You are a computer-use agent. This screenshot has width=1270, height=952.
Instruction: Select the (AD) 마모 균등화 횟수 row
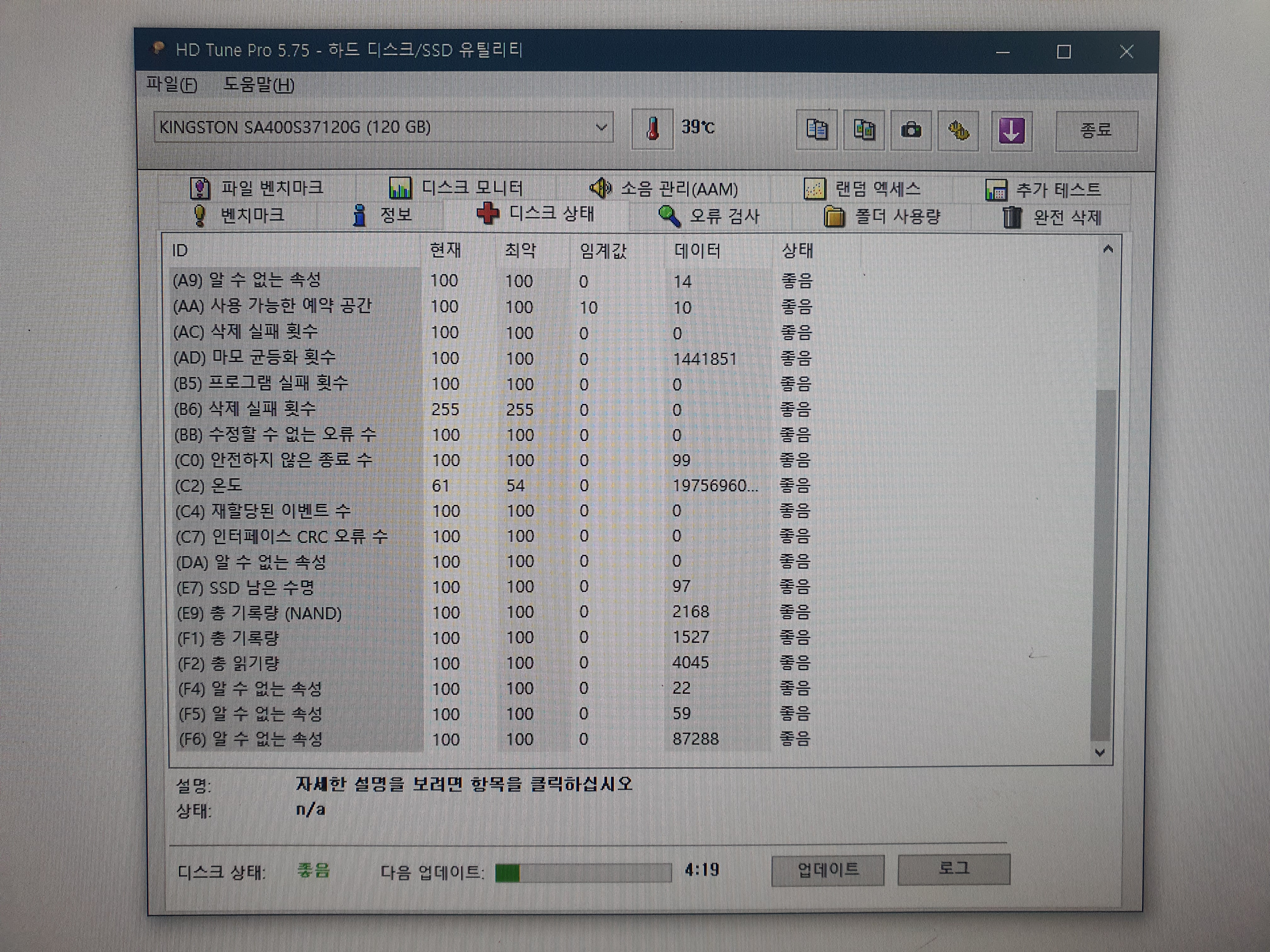[492, 358]
